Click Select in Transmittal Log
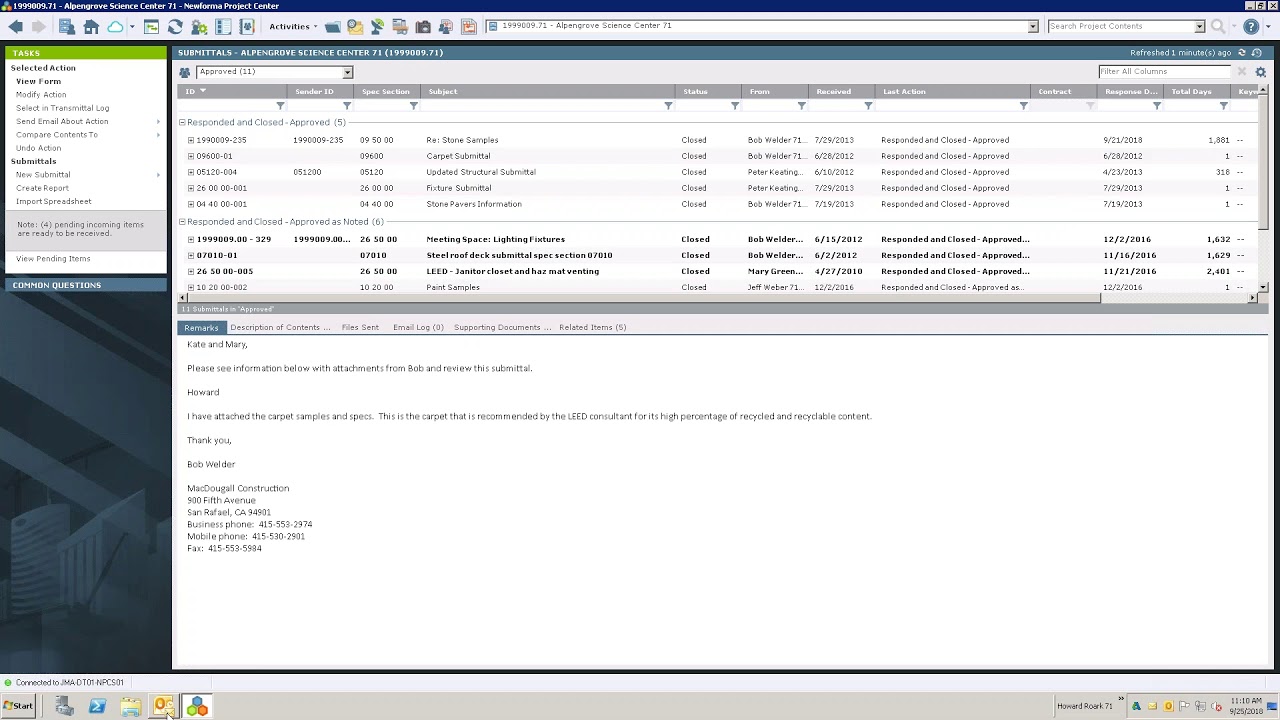The image size is (1280, 720). coord(62,108)
